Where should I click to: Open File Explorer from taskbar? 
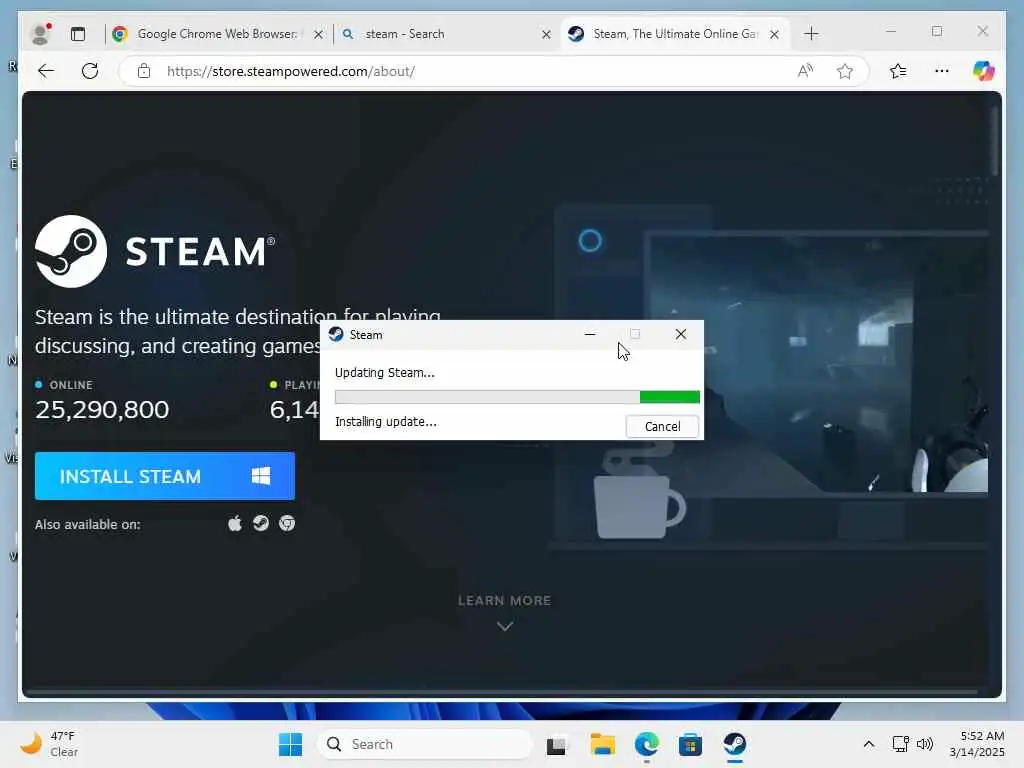(x=602, y=744)
